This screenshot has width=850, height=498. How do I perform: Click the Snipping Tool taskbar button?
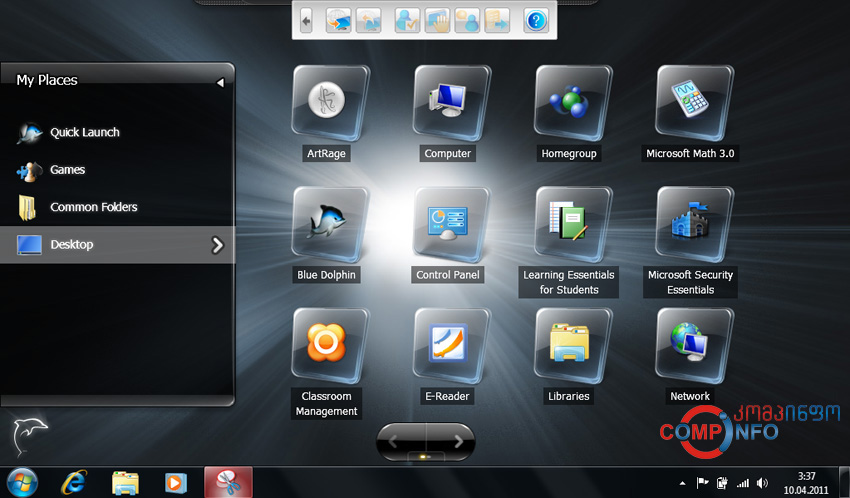click(228, 482)
